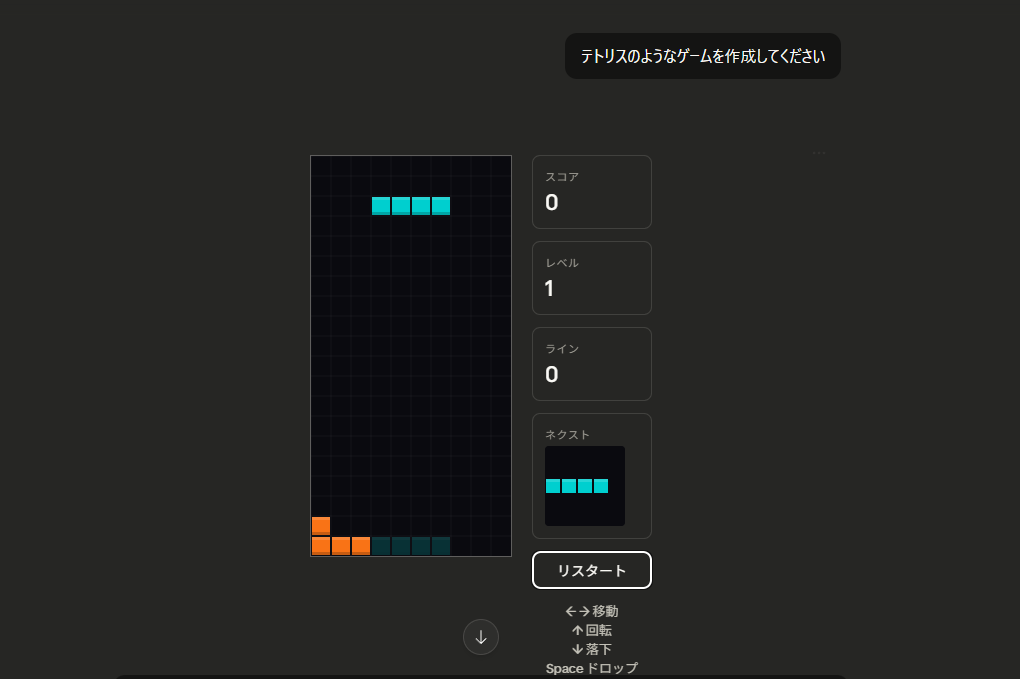Viewport: 1020px width, 679px height.
Task: Click the ↓ 落下 fall hint text
Action: coord(592,649)
